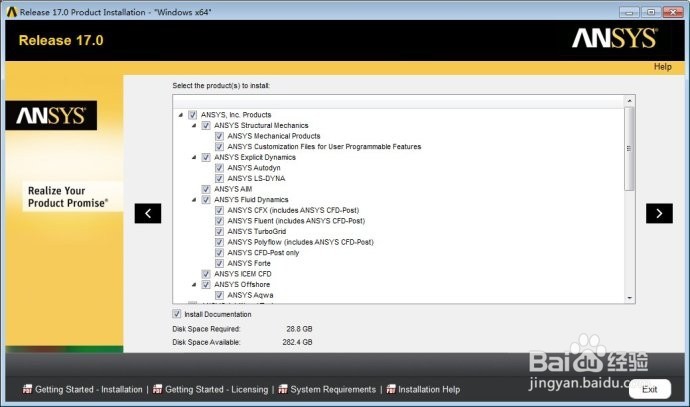The image size is (690, 407).
Task: Toggle ANSYS CFX checkbox
Action: pyautogui.click(x=219, y=210)
